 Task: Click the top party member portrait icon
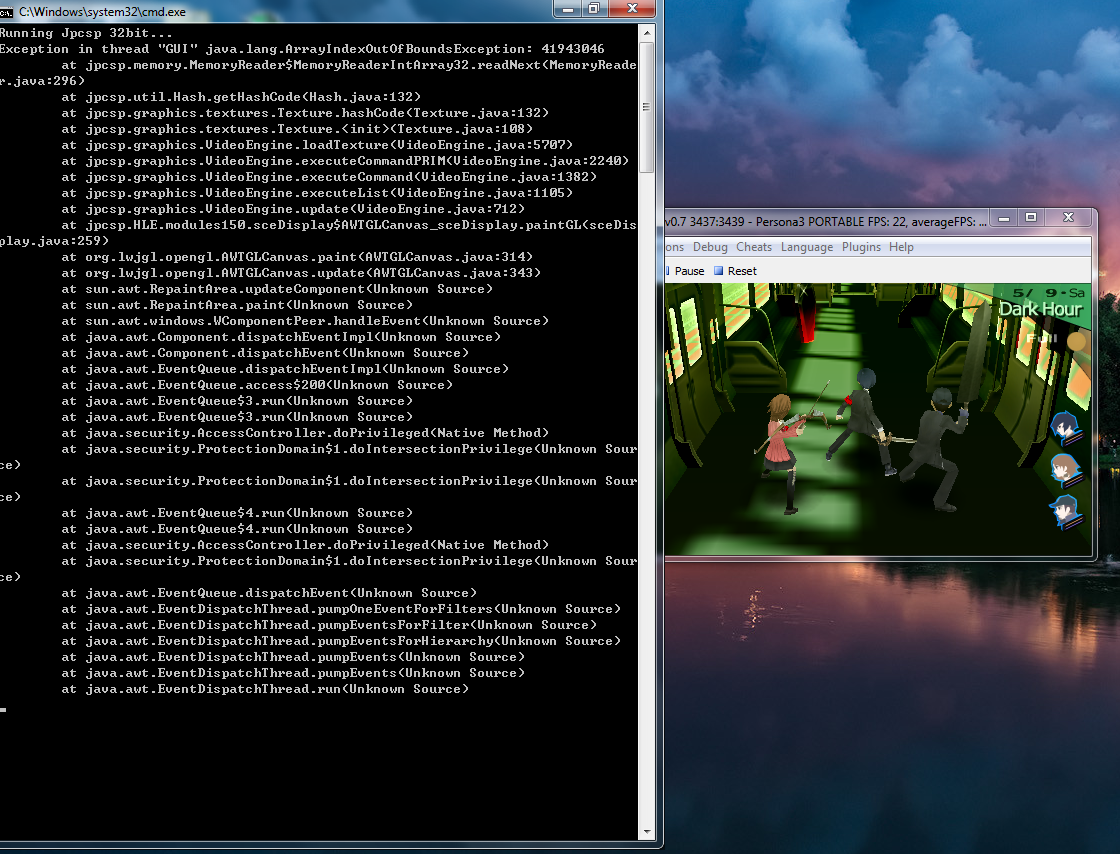[1066, 428]
